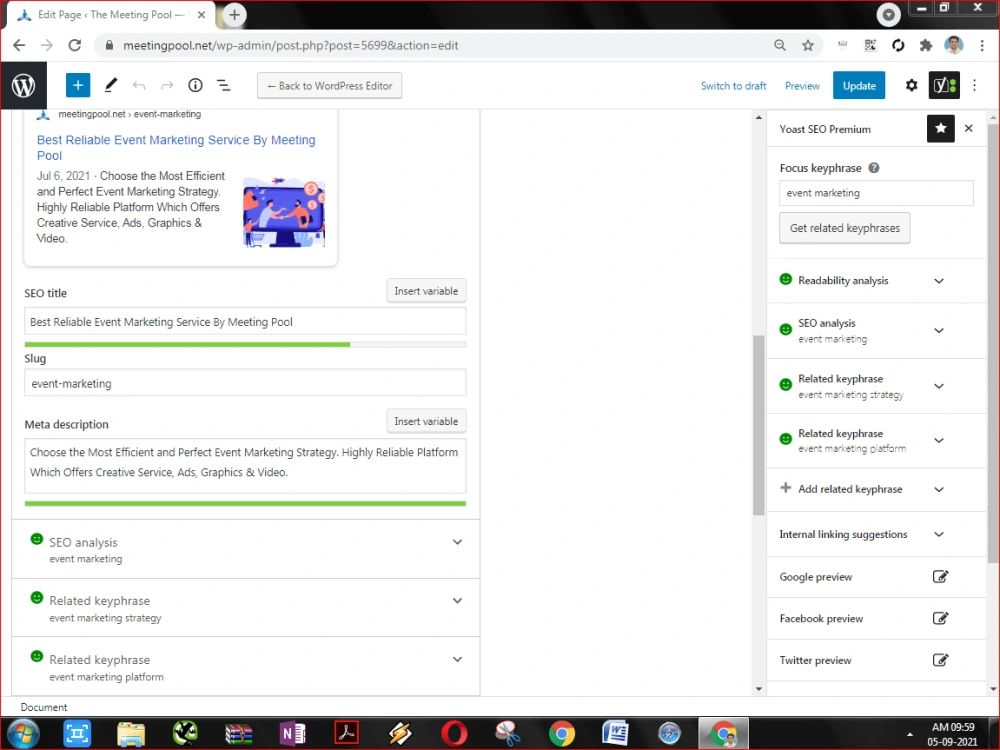Open the Windows Start menu
The height and width of the screenshot is (750, 1000).
24,733
